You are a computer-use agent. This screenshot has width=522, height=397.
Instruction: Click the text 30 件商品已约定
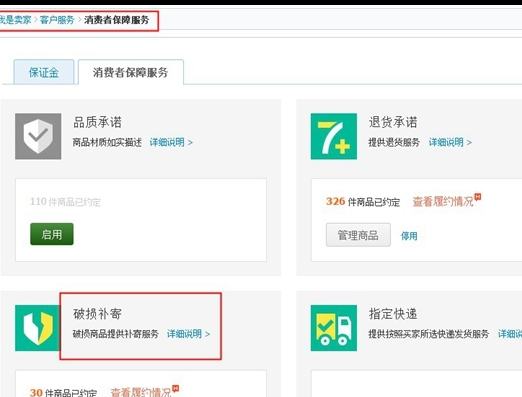[x=63, y=392]
